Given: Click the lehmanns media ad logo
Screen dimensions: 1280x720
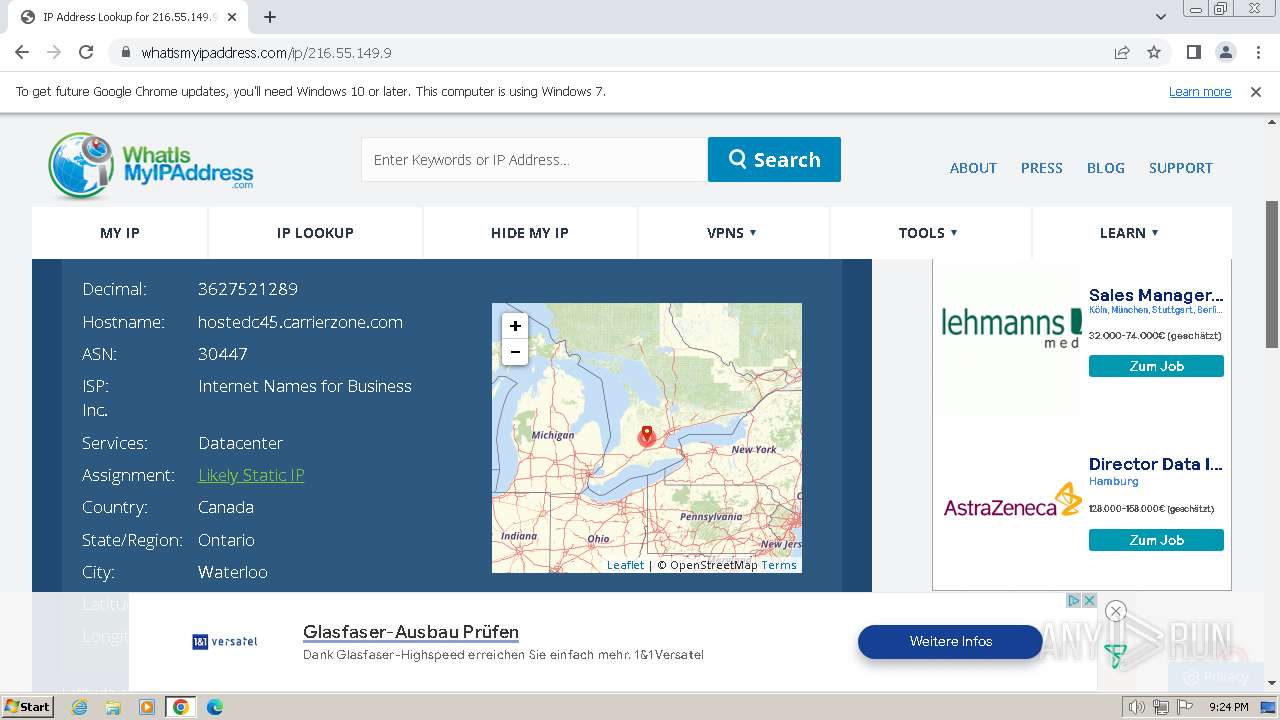Looking at the screenshot, I should point(1011,328).
